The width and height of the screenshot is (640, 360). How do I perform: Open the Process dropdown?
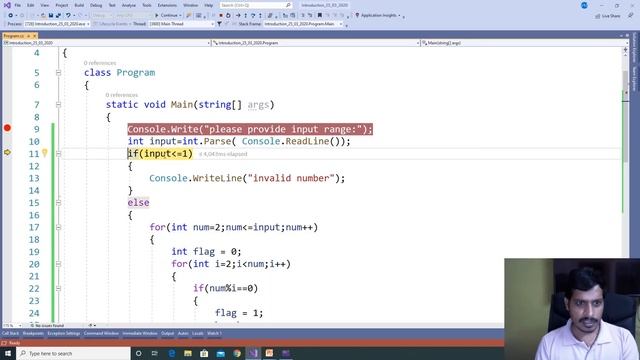[57, 24]
